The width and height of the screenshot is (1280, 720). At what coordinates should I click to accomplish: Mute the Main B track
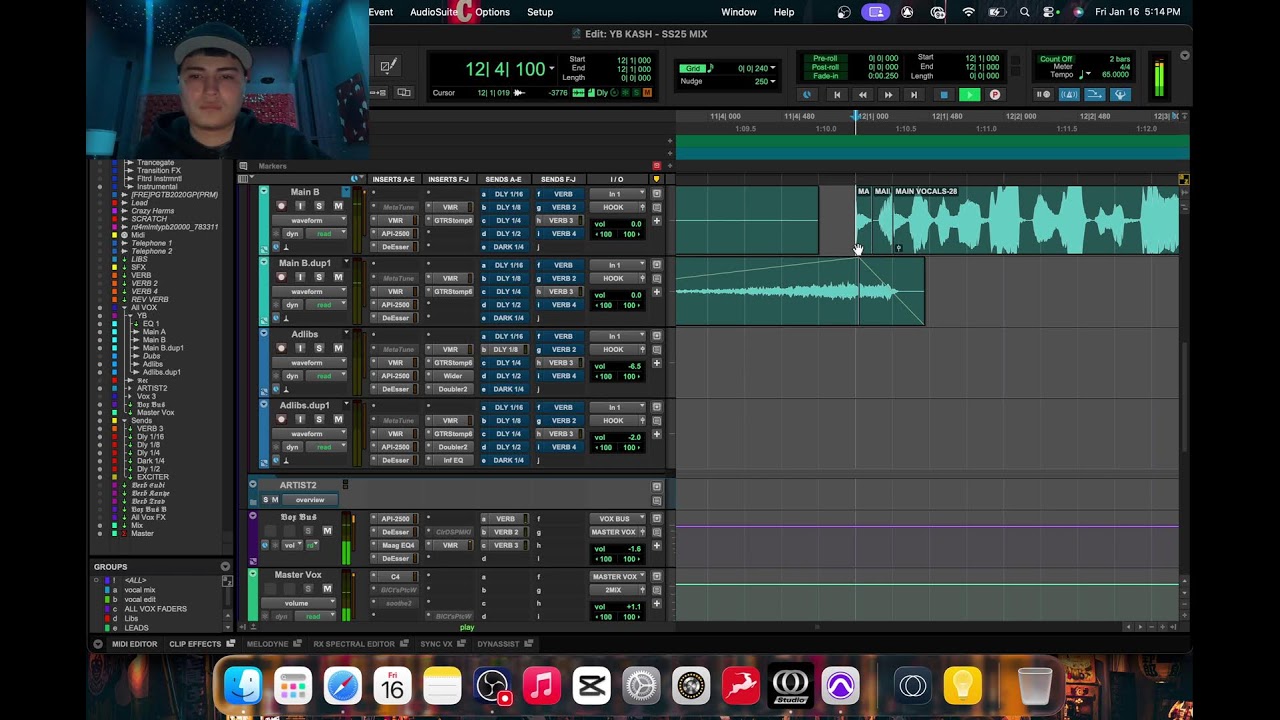point(338,206)
